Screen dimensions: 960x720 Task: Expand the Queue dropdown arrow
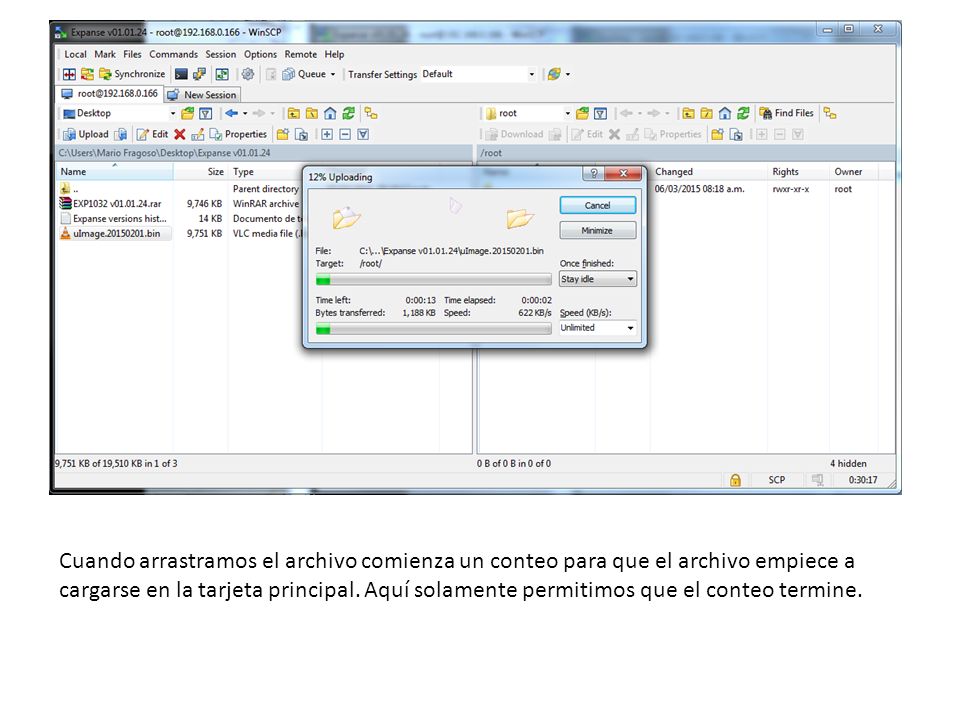333,75
